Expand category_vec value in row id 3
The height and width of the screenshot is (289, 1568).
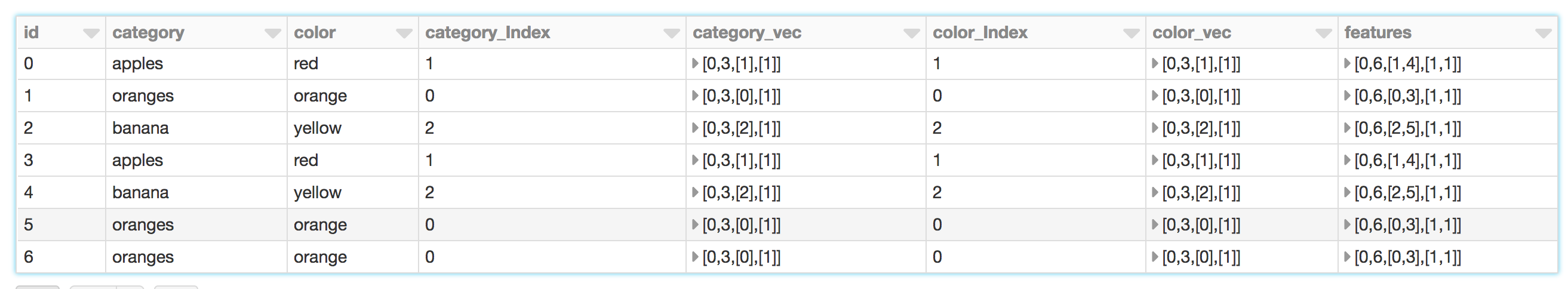[695, 160]
